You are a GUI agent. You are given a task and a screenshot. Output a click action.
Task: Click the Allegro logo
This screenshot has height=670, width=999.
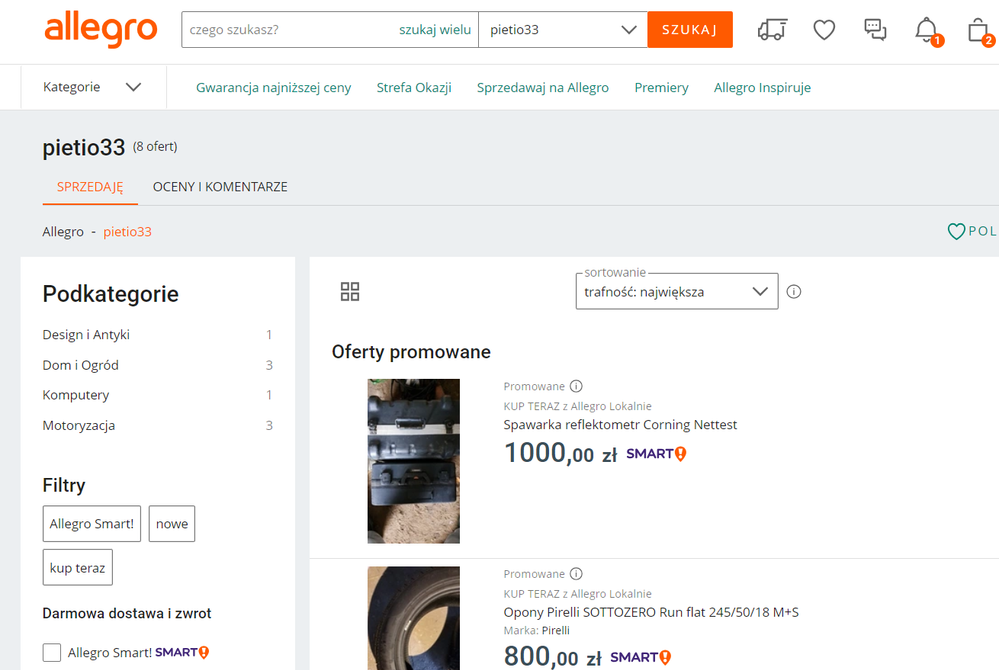coord(101,29)
